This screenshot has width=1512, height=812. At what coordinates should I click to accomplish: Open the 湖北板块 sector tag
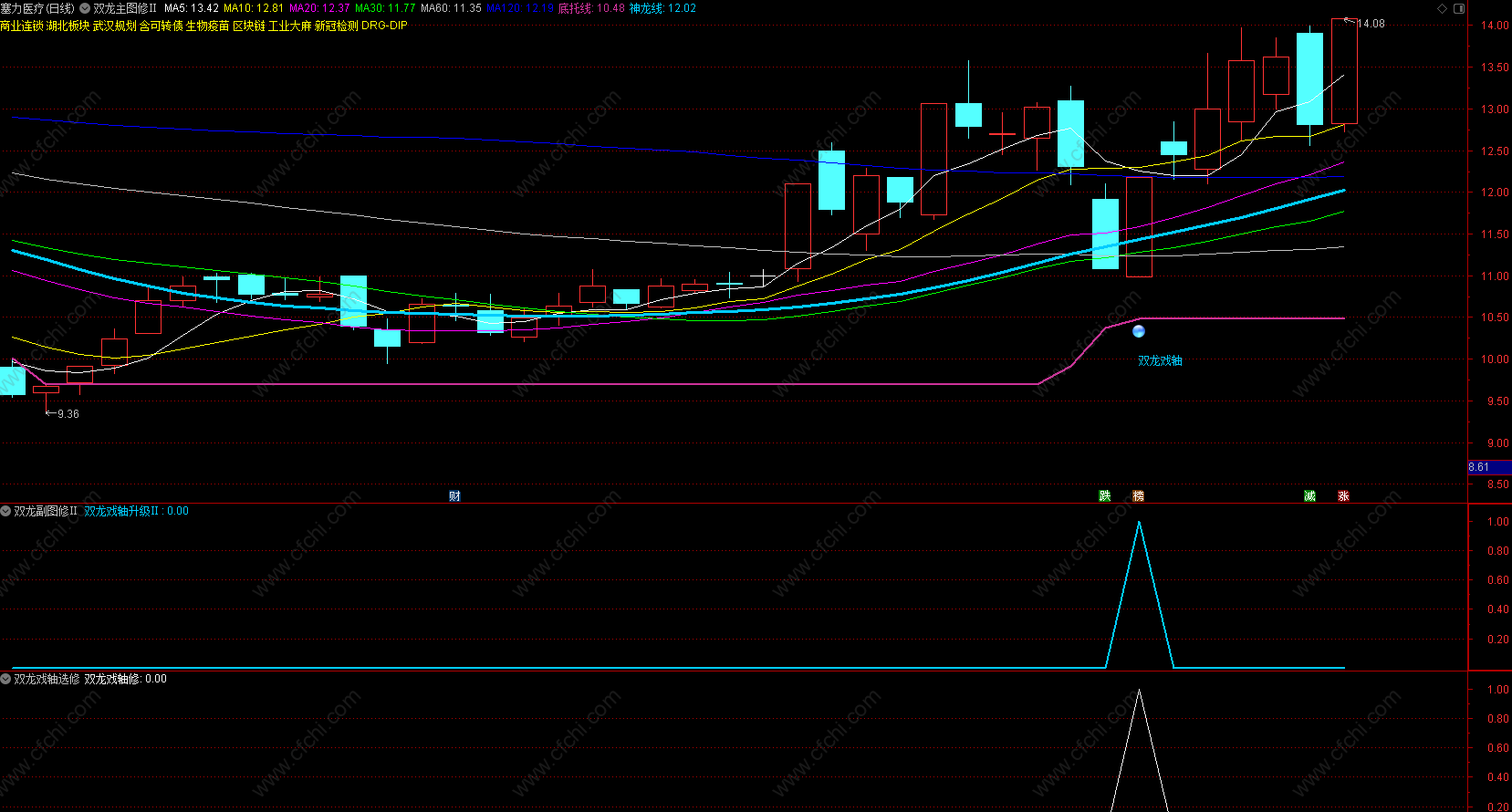click(x=68, y=26)
